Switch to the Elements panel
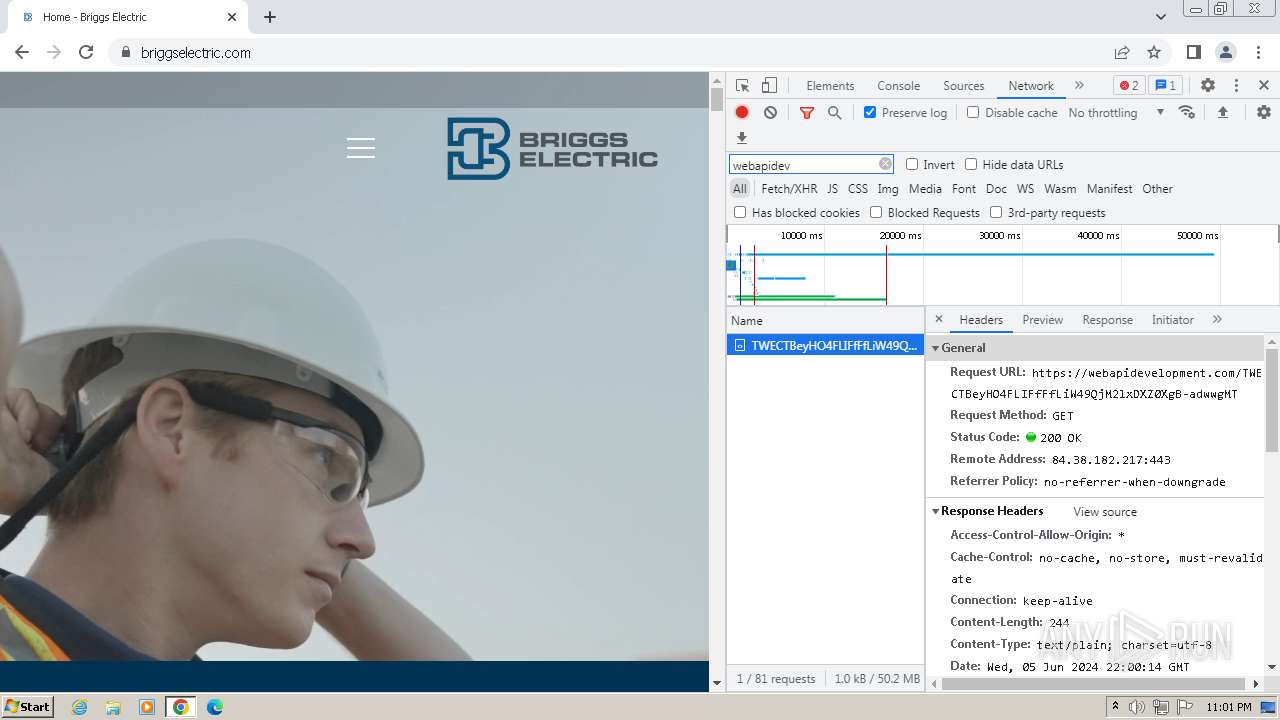Screen dimensions: 1280x720 coord(830,85)
